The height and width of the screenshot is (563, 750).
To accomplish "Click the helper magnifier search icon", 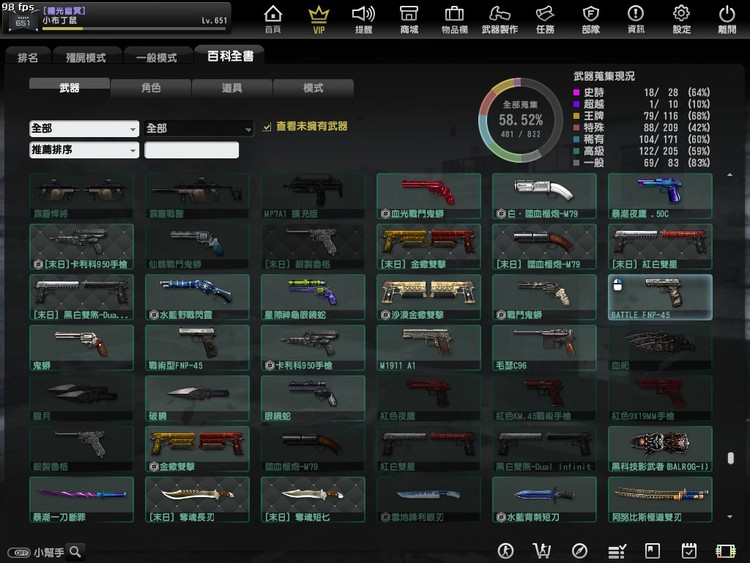I will click(x=75, y=552).
